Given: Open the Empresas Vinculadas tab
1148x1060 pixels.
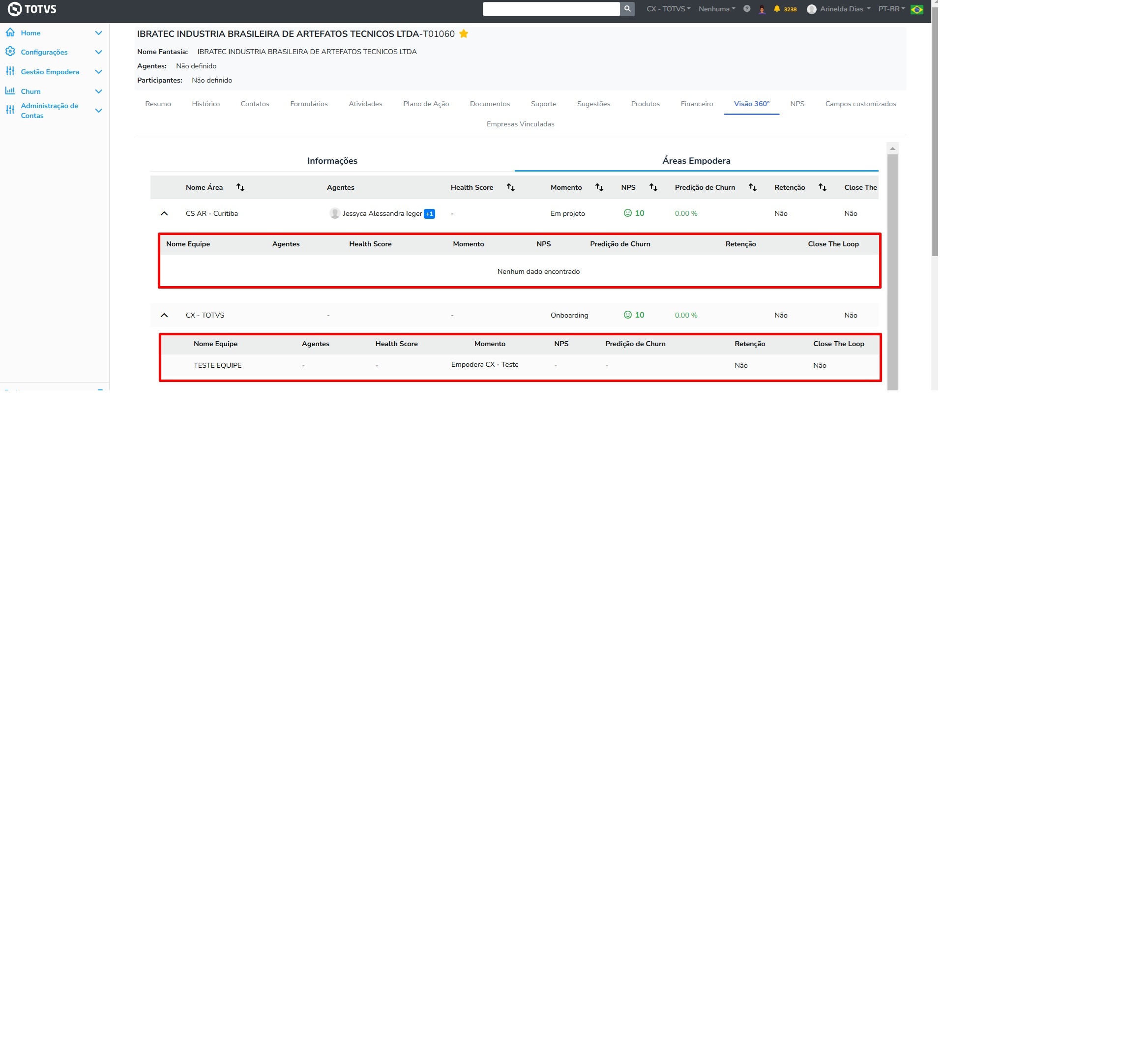Looking at the screenshot, I should point(520,124).
